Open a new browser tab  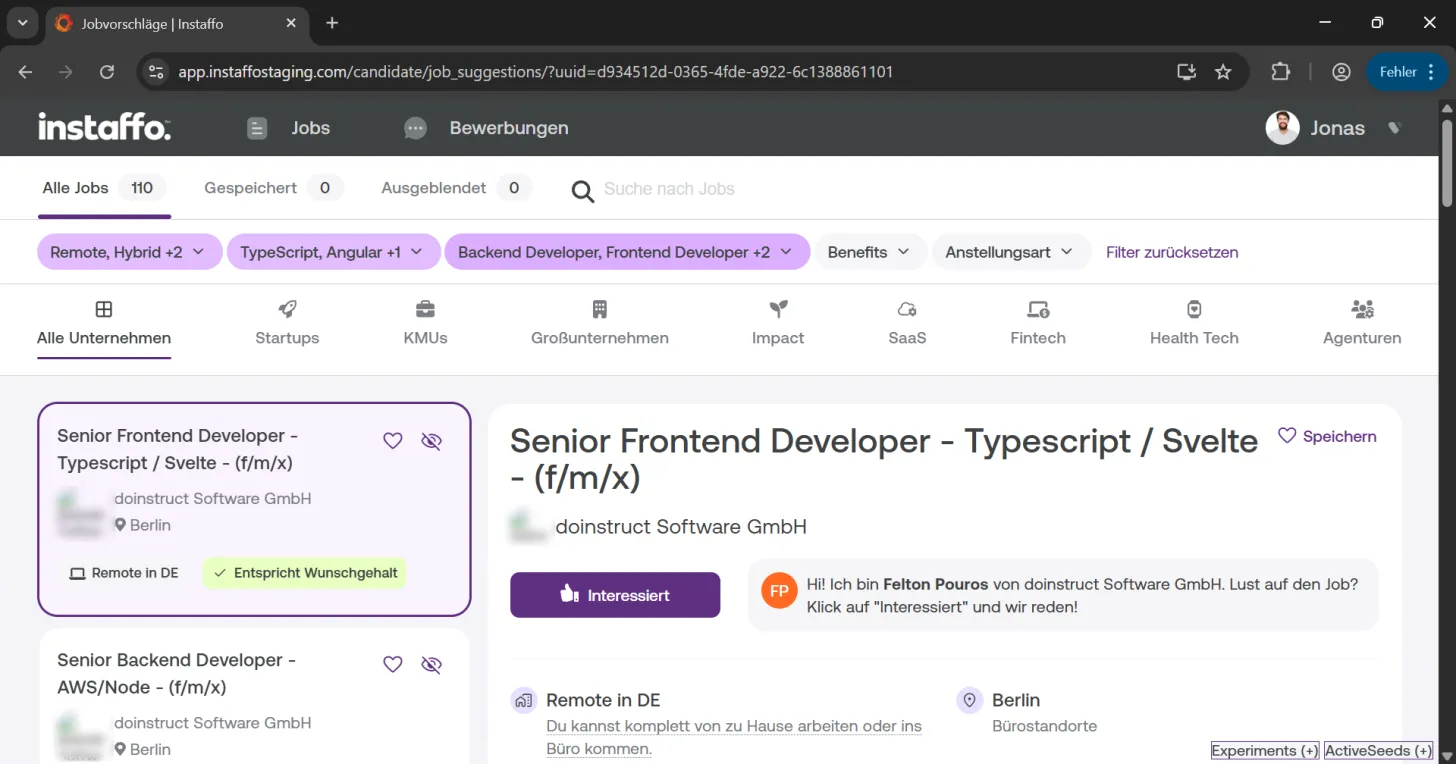(x=332, y=23)
